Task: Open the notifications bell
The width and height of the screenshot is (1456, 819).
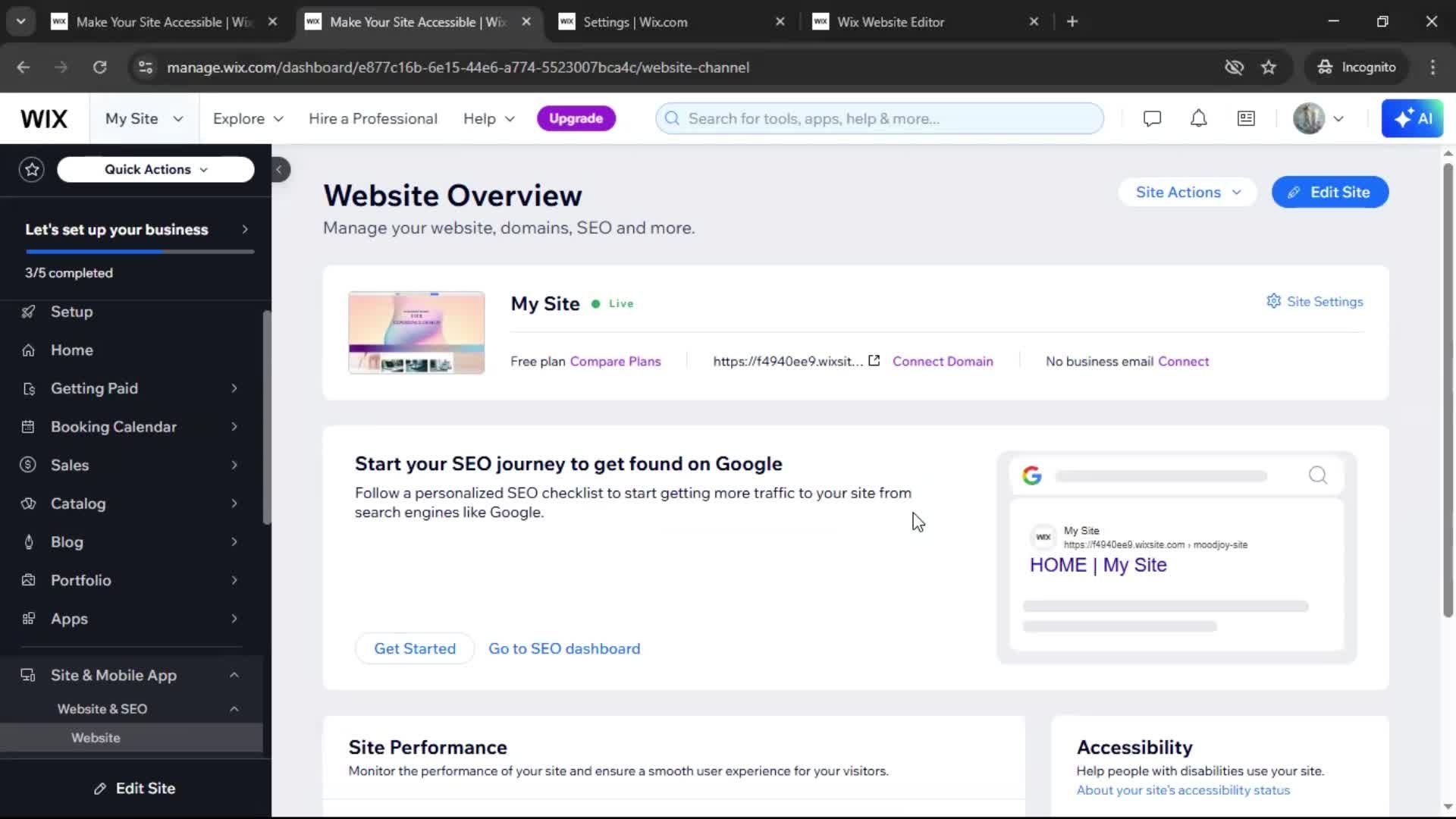Action: [1198, 118]
